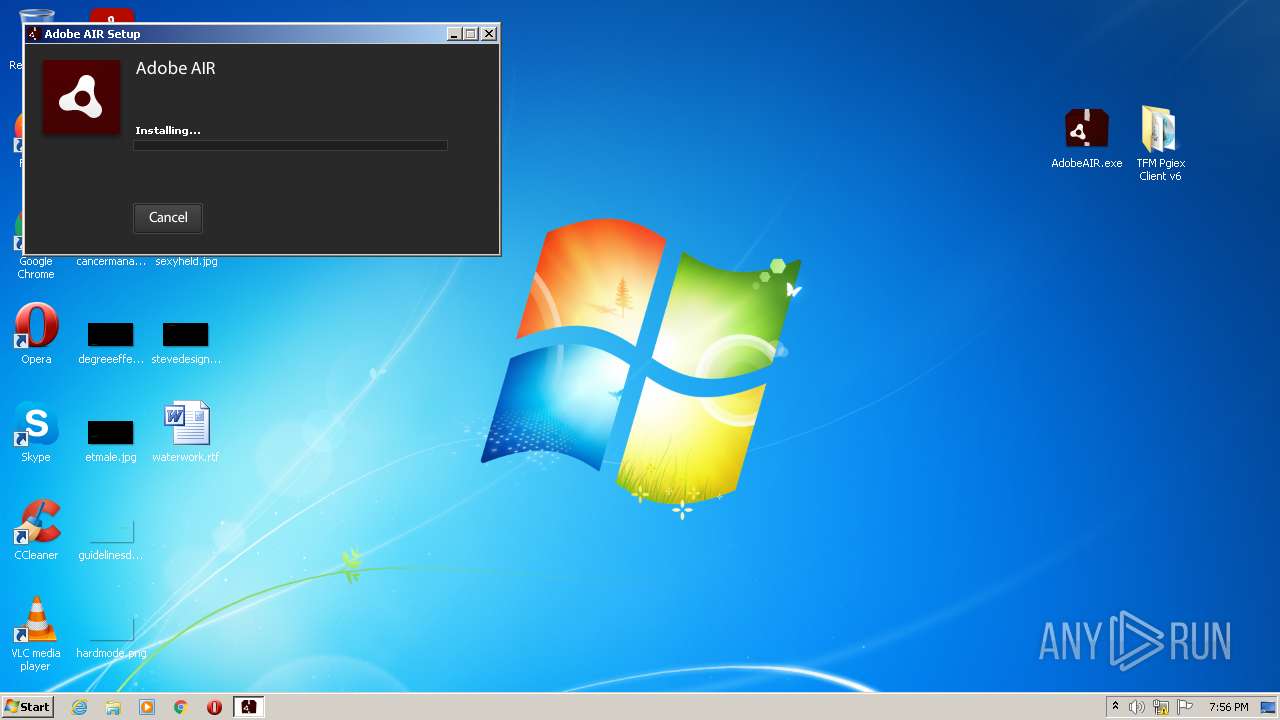Viewport: 1280px width, 720px height.
Task: Select the etmale.jpg desktop file
Action: pyautogui.click(x=110, y=441)
